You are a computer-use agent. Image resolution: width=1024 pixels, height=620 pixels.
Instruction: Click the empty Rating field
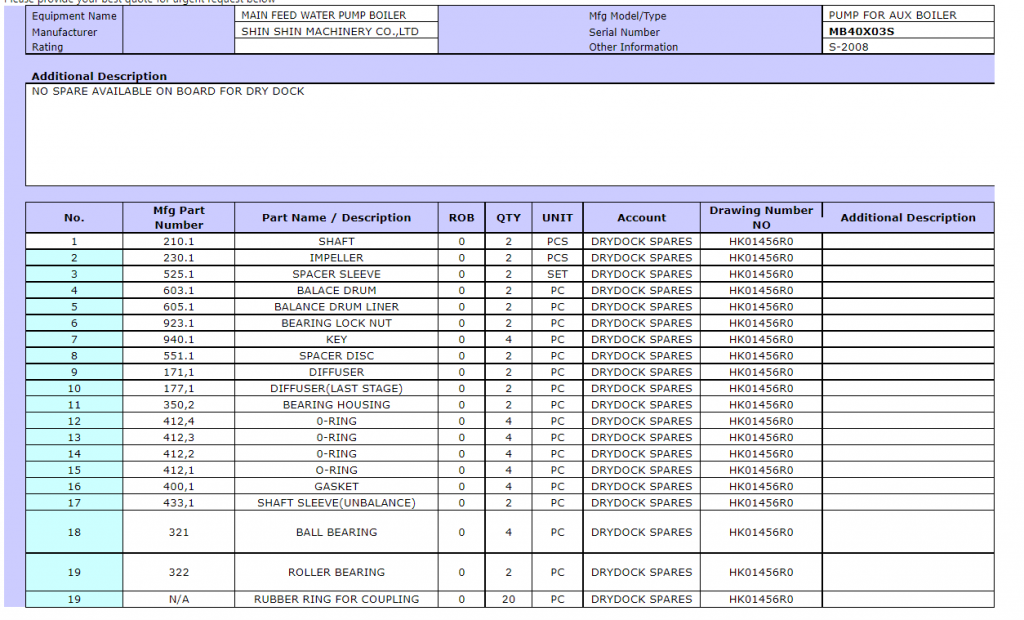pyautogui.click(x=336, y=46)
